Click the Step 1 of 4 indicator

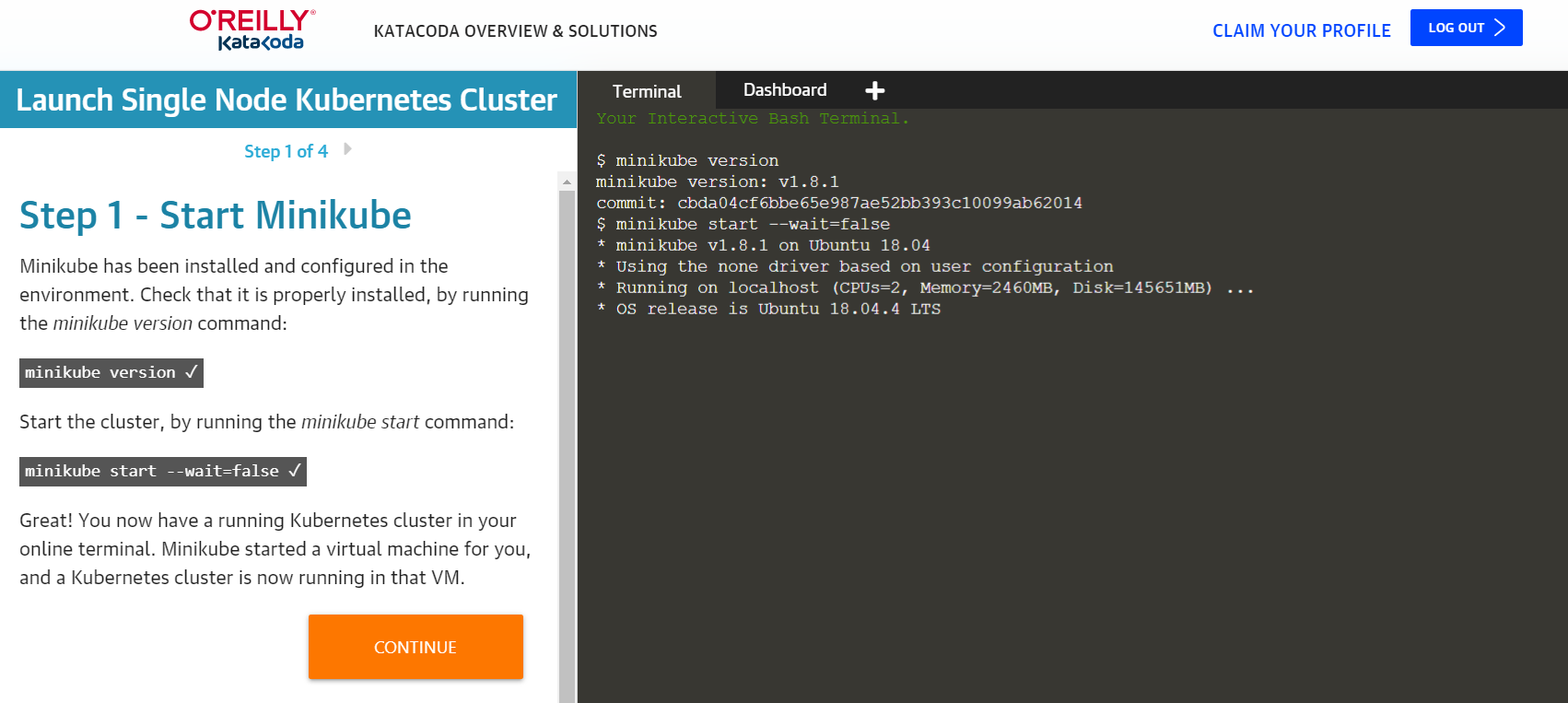(286, 151)
